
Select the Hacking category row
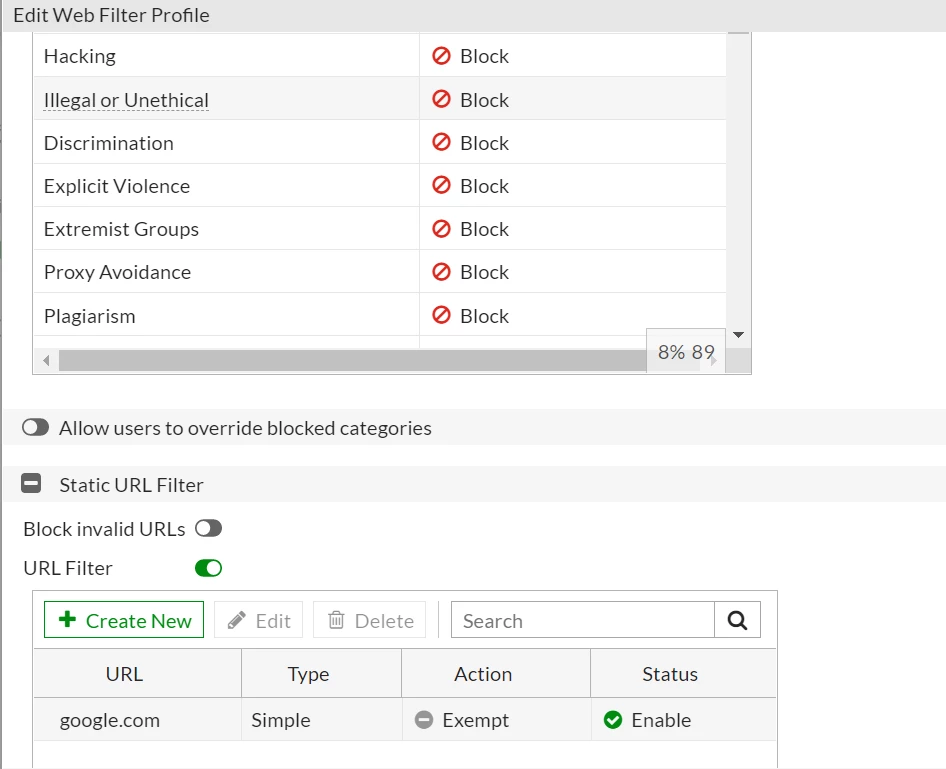(379, 55)
